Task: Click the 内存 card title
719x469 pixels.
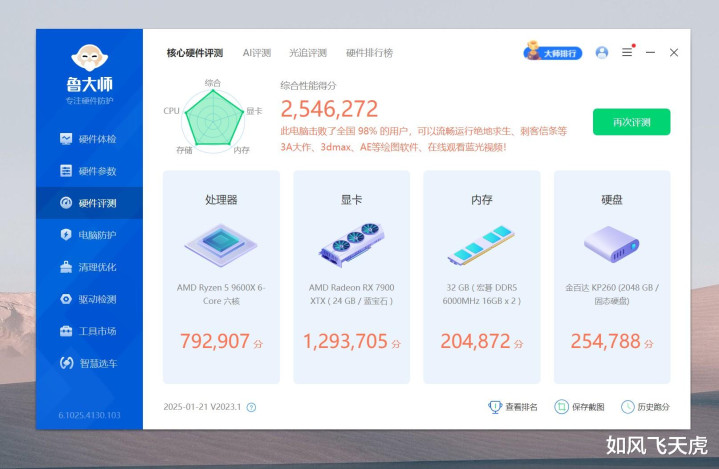Action: point(481,200)
